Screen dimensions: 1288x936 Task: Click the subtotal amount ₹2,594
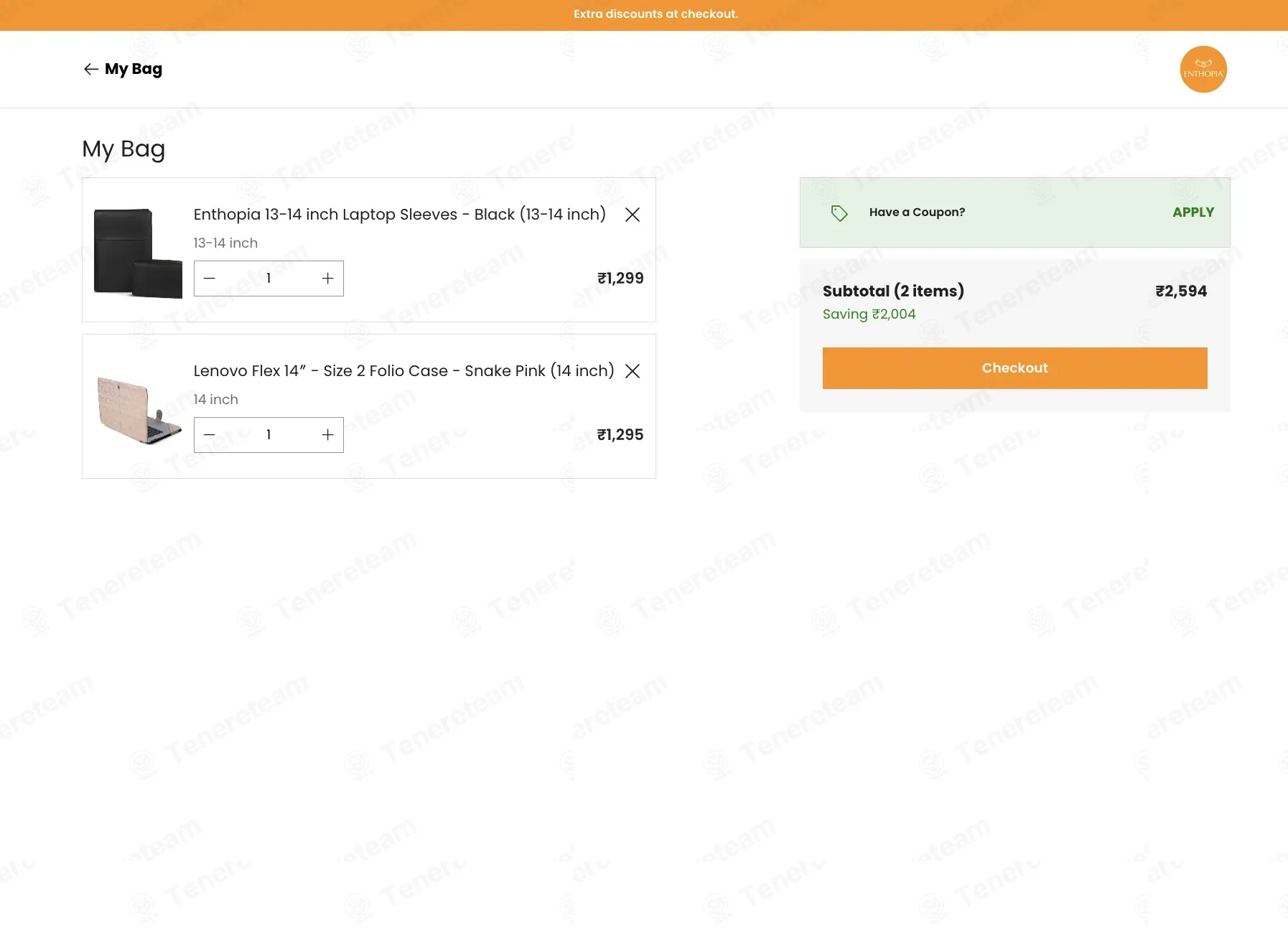[1181, 291]
